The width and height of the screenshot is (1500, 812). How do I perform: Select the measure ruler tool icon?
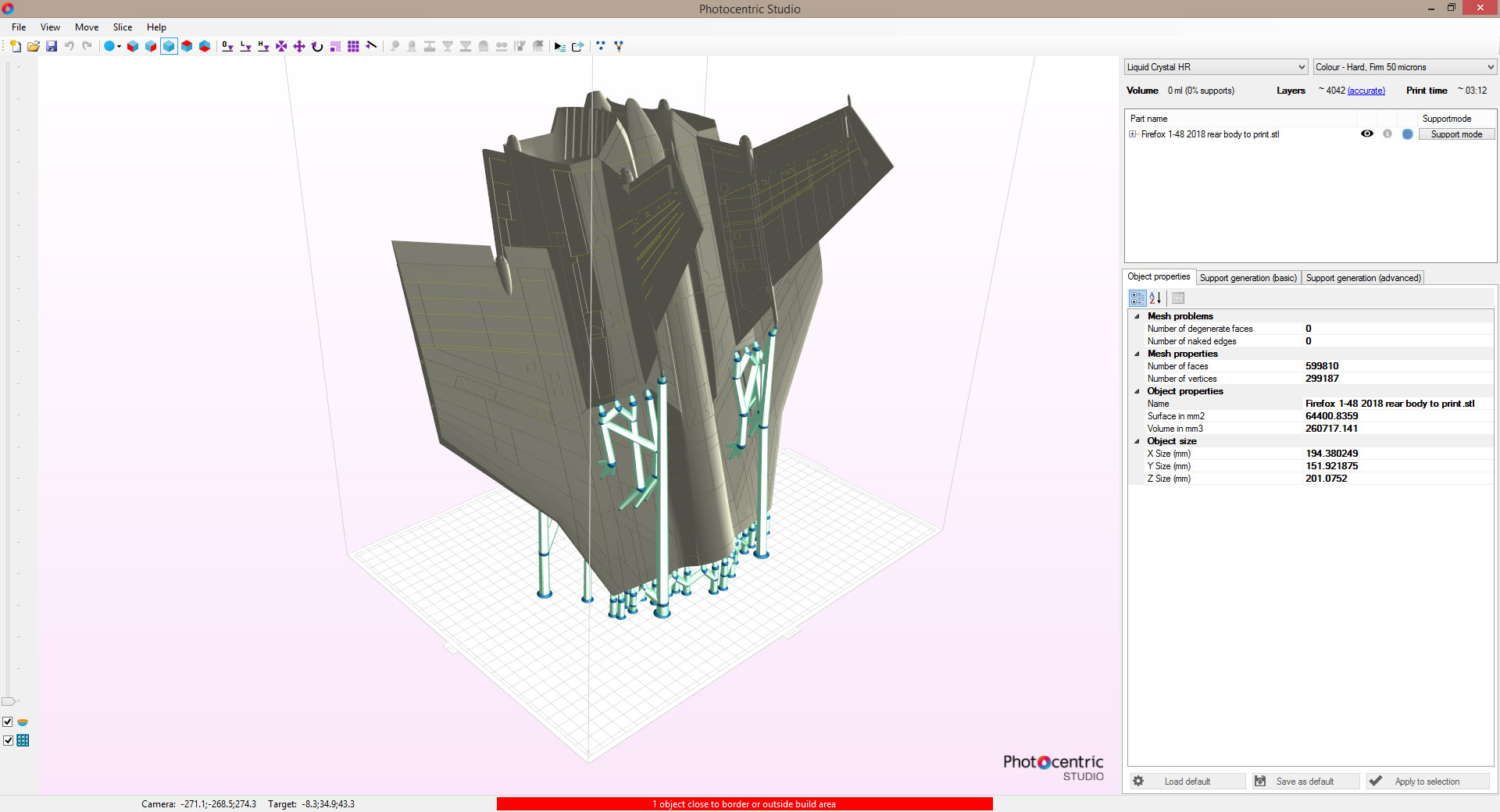(x=371, y=46)
